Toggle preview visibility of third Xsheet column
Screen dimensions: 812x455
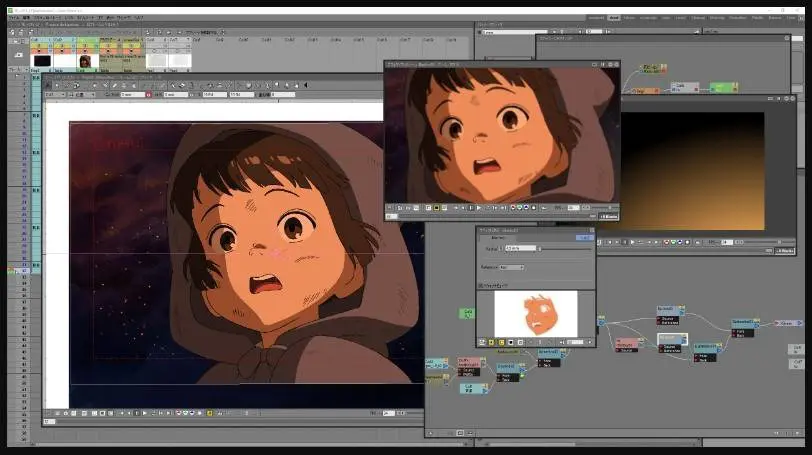[85, 46]
